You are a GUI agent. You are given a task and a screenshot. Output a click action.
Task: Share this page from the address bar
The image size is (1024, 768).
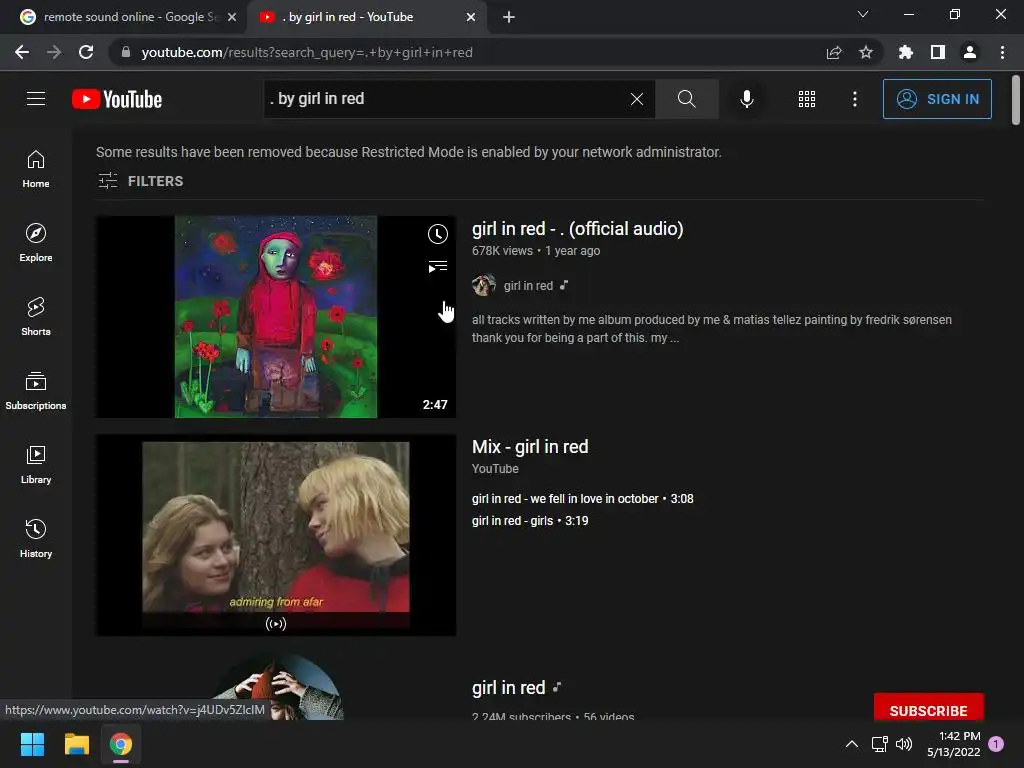click(834, 52)
